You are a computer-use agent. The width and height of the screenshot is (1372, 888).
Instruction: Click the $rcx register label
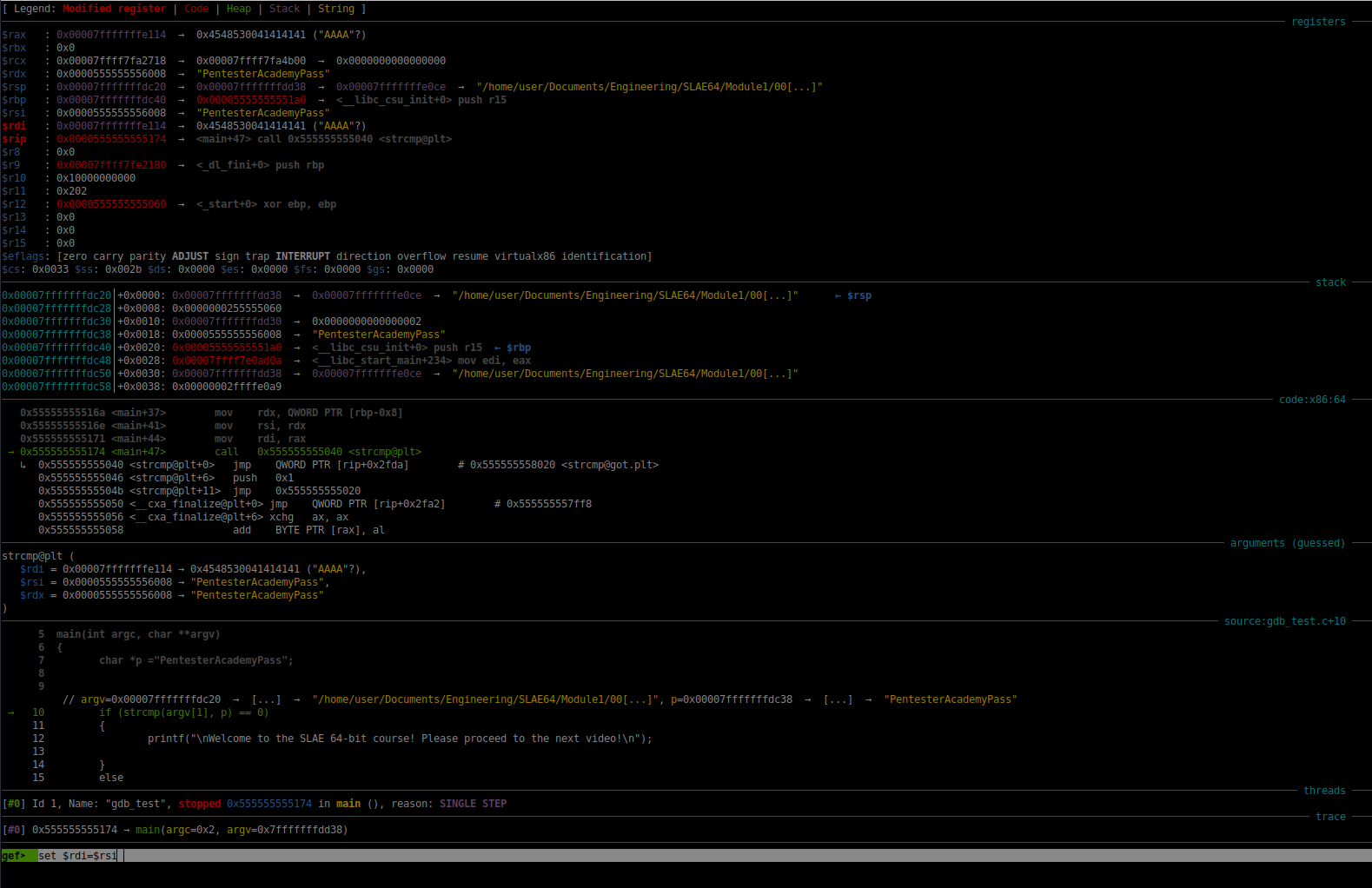pos(14,61)
